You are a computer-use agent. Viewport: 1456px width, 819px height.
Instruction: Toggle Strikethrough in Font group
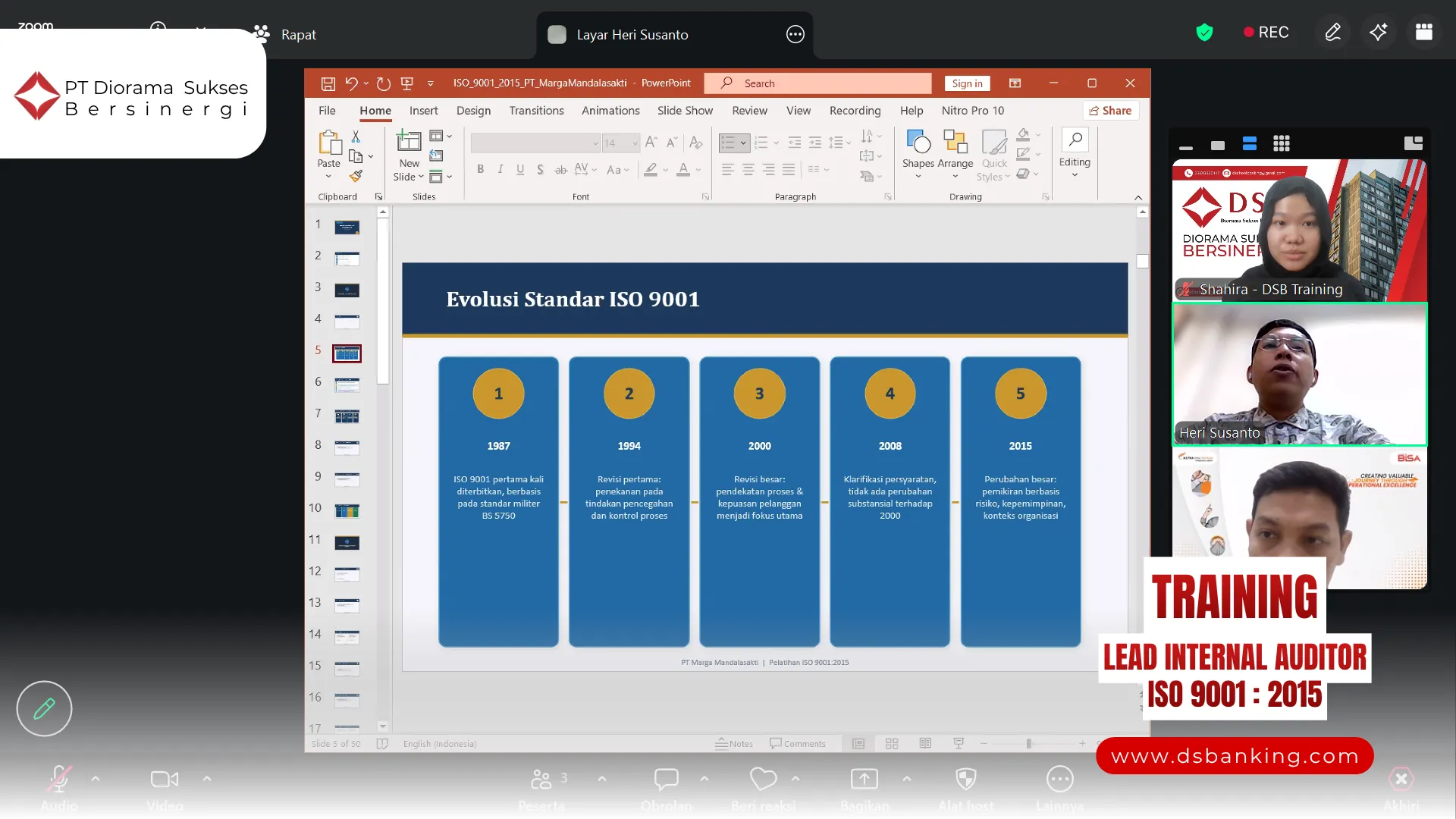tap(560, 170)
